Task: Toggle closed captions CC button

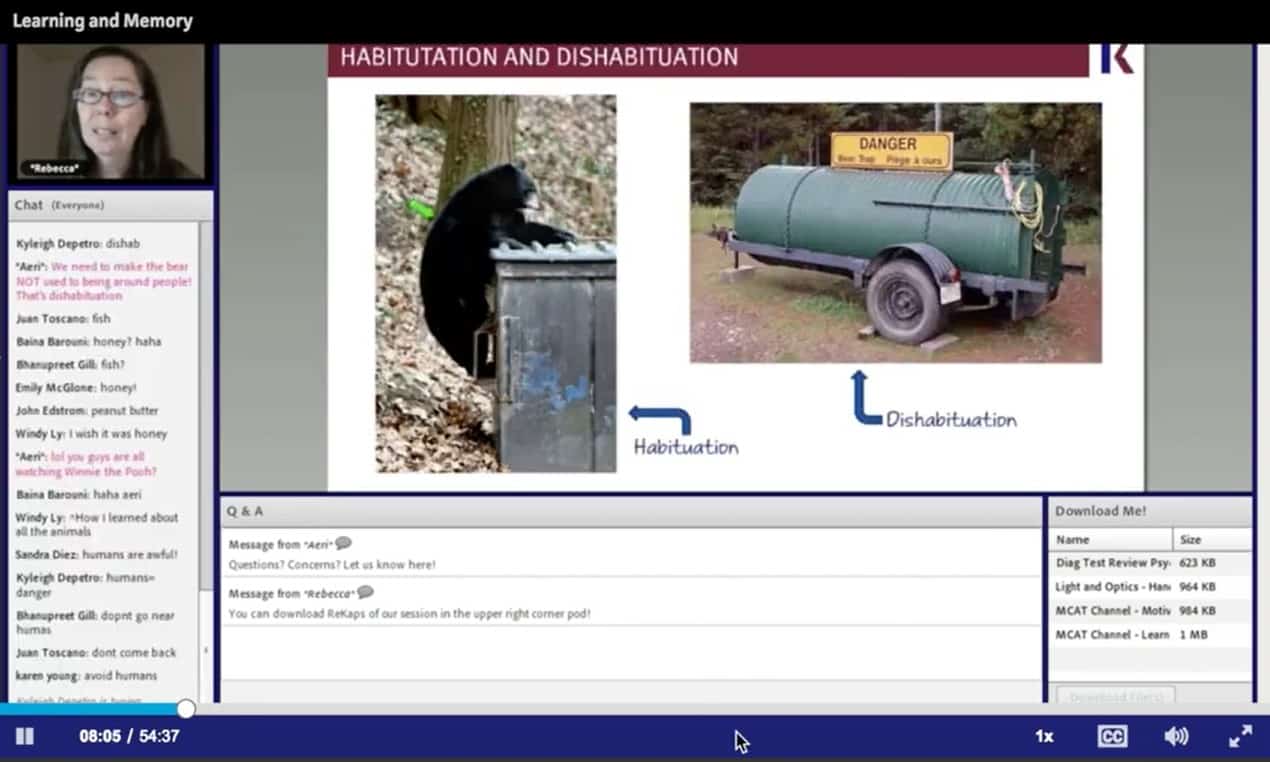Action: point(1111,737)
